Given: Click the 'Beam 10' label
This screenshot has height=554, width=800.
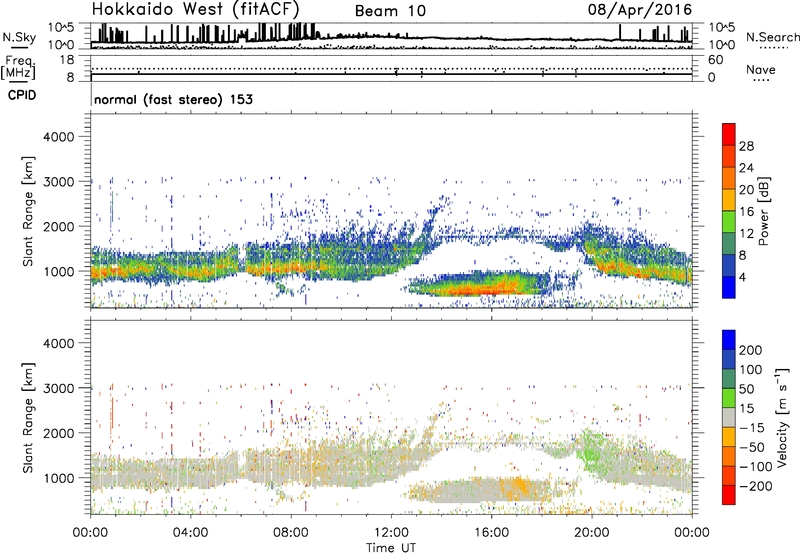Looking at the screenshot, I should 390,11.
